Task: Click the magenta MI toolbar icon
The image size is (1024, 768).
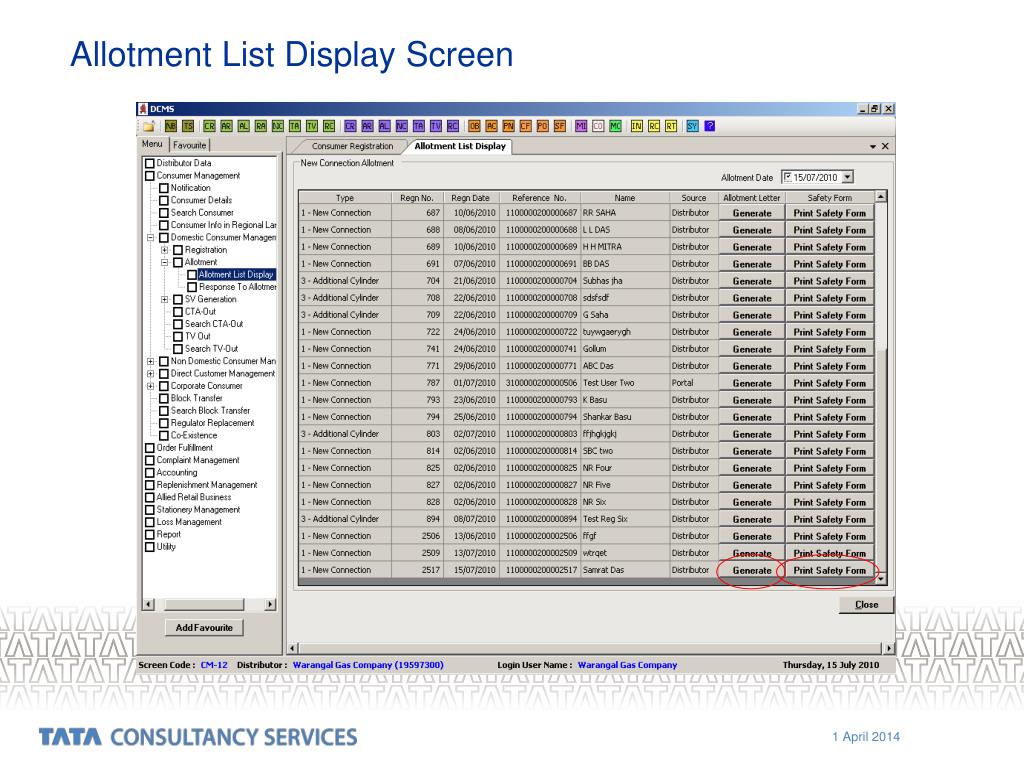Action: click(581, 126)
